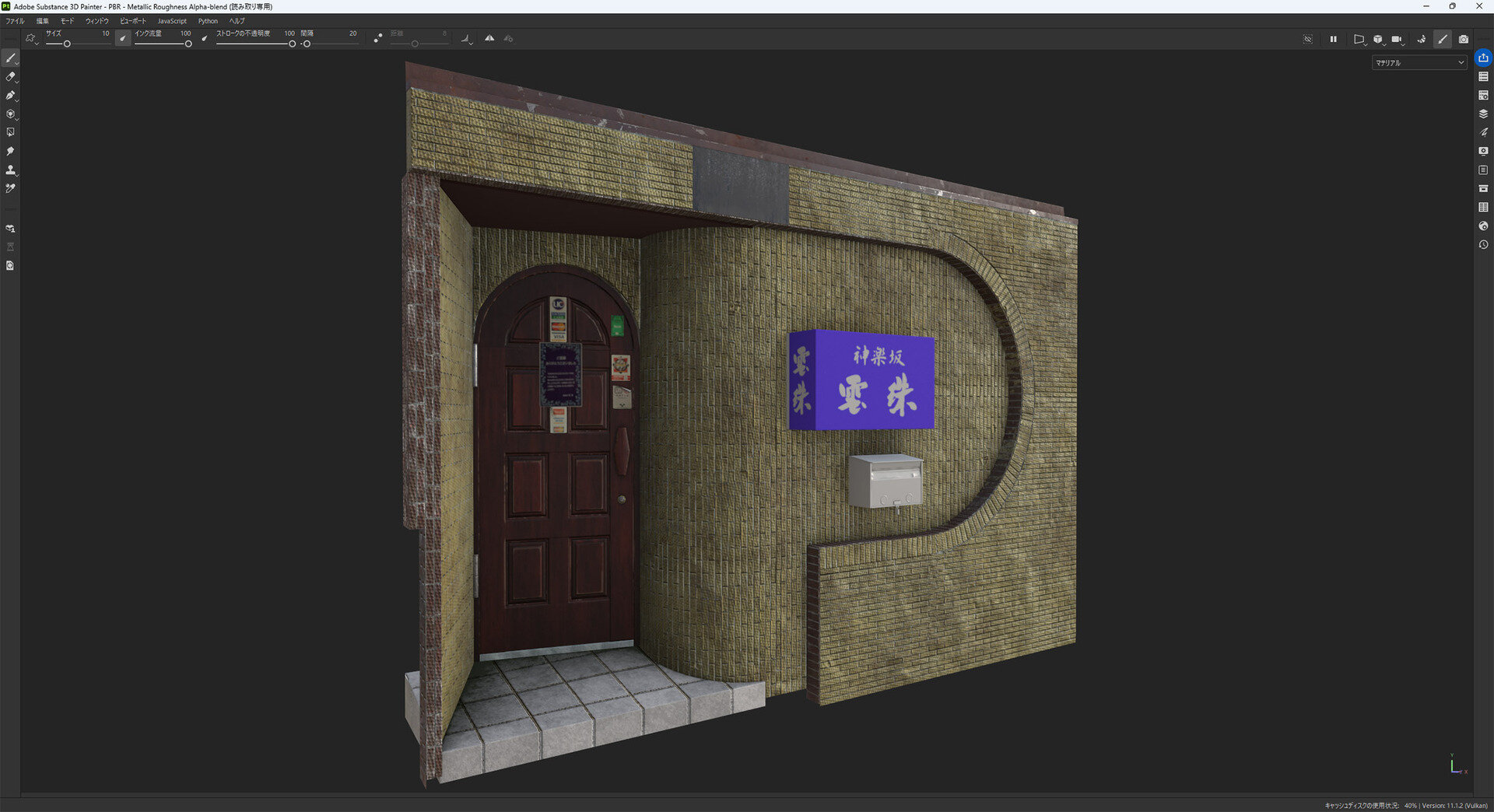Screen dimensions: 1494x812
Task: Toggle the size pen pressure button
Action: pyautogui.click(x=123, y=38)
